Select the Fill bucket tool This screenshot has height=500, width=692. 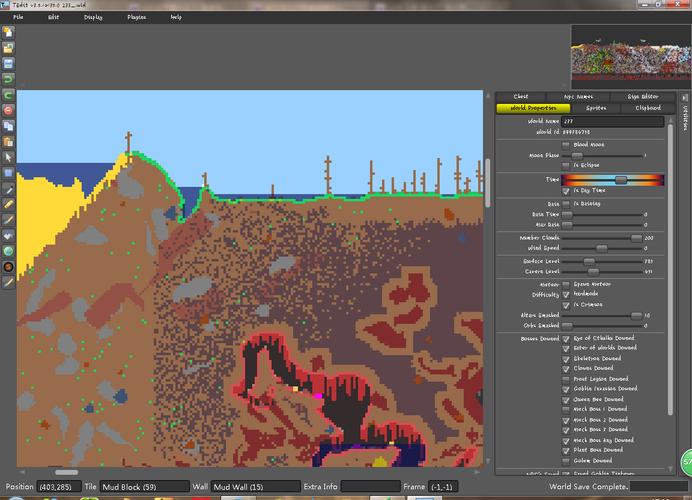pyautogui.click(x=8, y=236)
